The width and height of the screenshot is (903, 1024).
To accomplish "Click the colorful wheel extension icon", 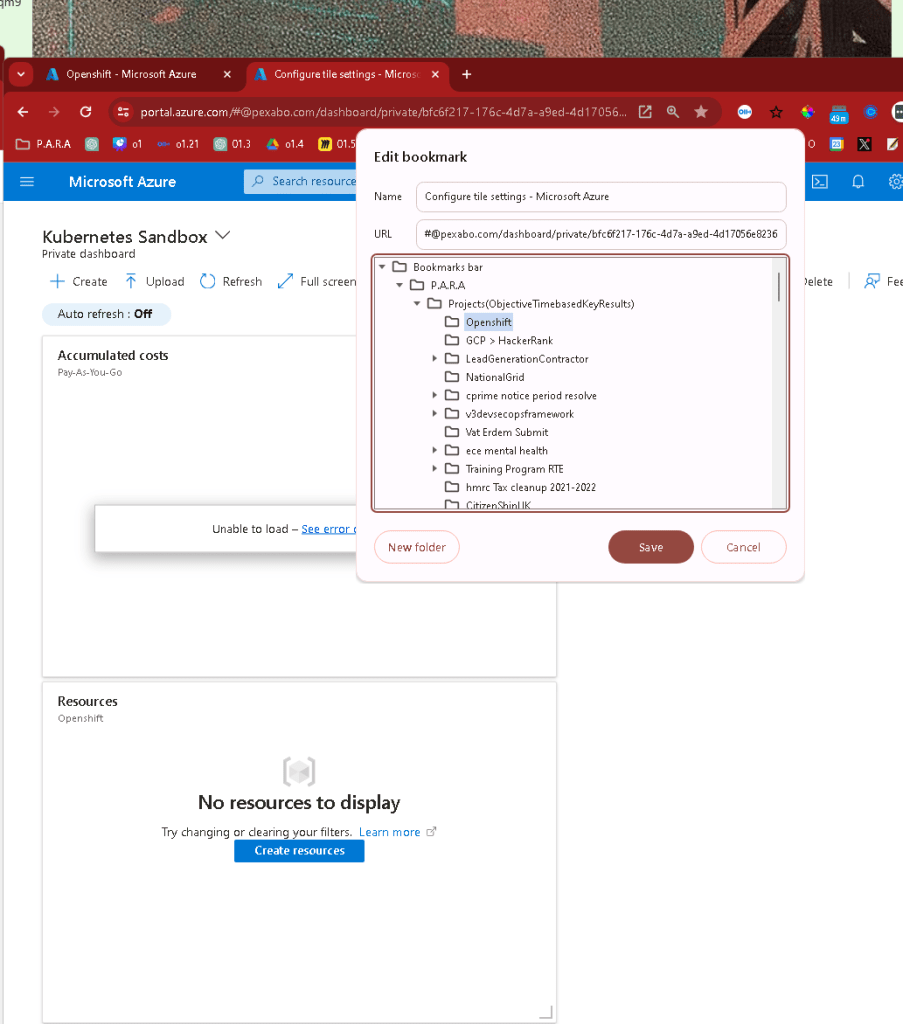I will [808, 112].
